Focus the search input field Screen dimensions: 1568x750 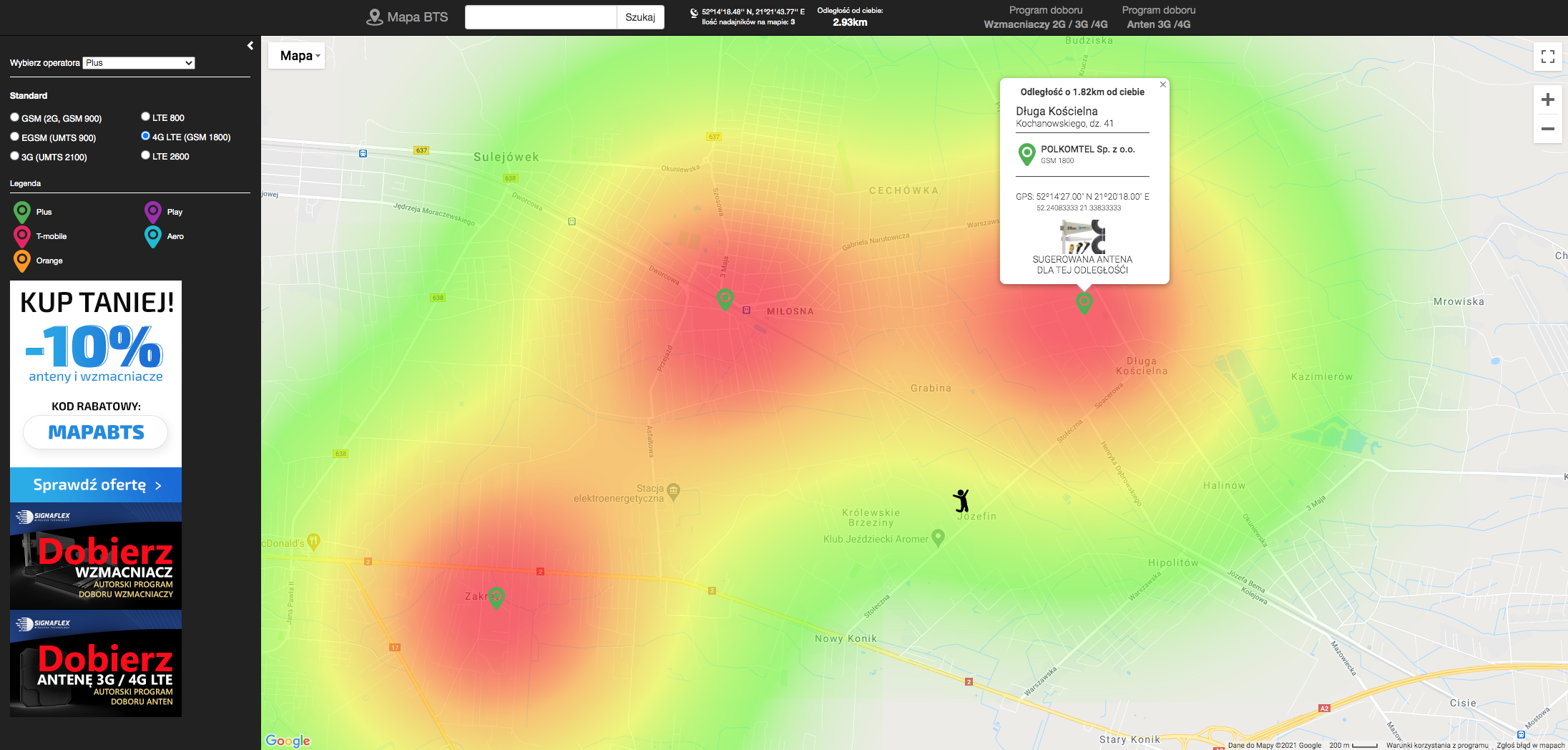click(541, 17)
